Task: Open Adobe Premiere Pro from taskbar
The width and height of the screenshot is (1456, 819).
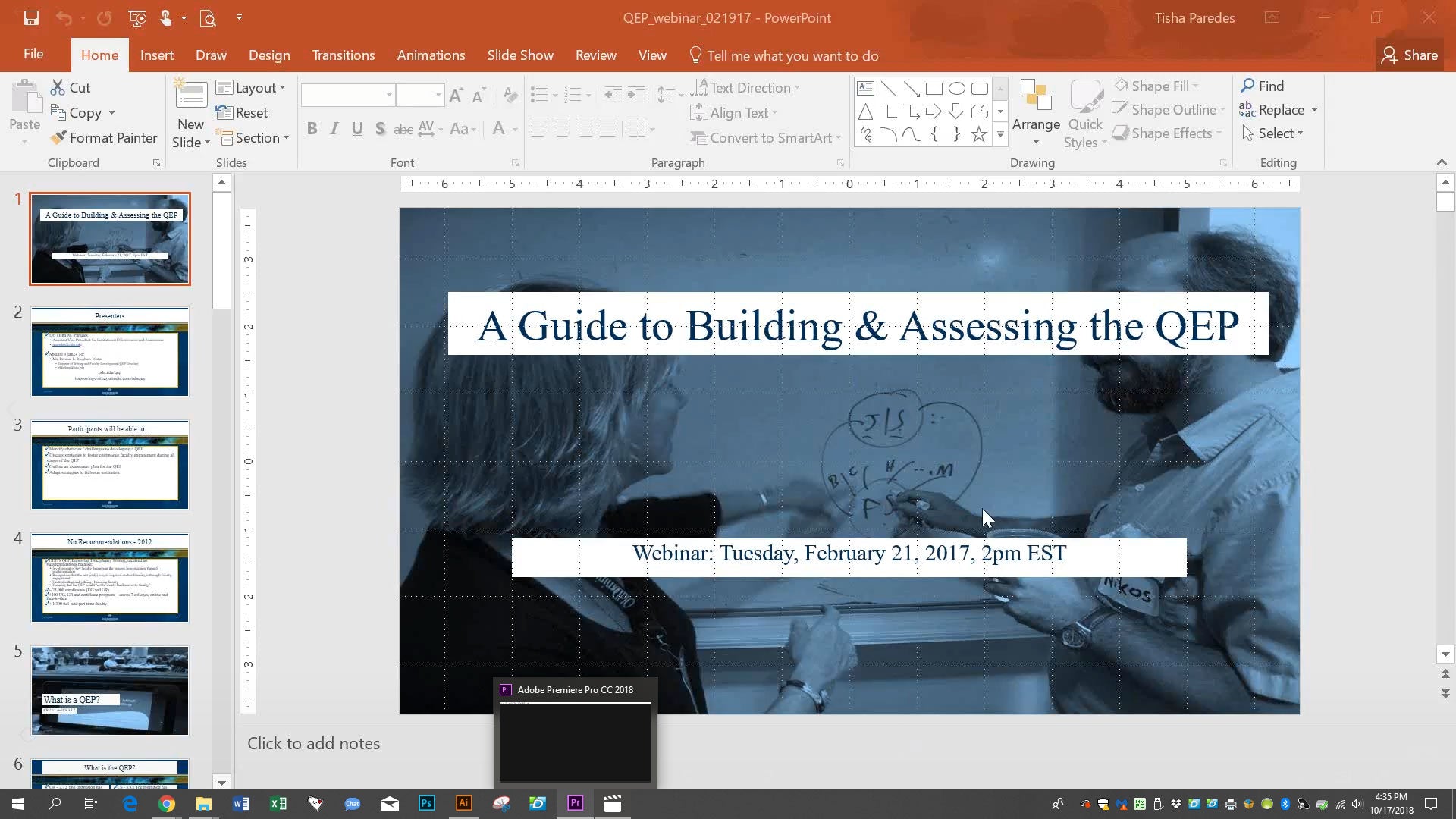Action: tap(575, 803)
